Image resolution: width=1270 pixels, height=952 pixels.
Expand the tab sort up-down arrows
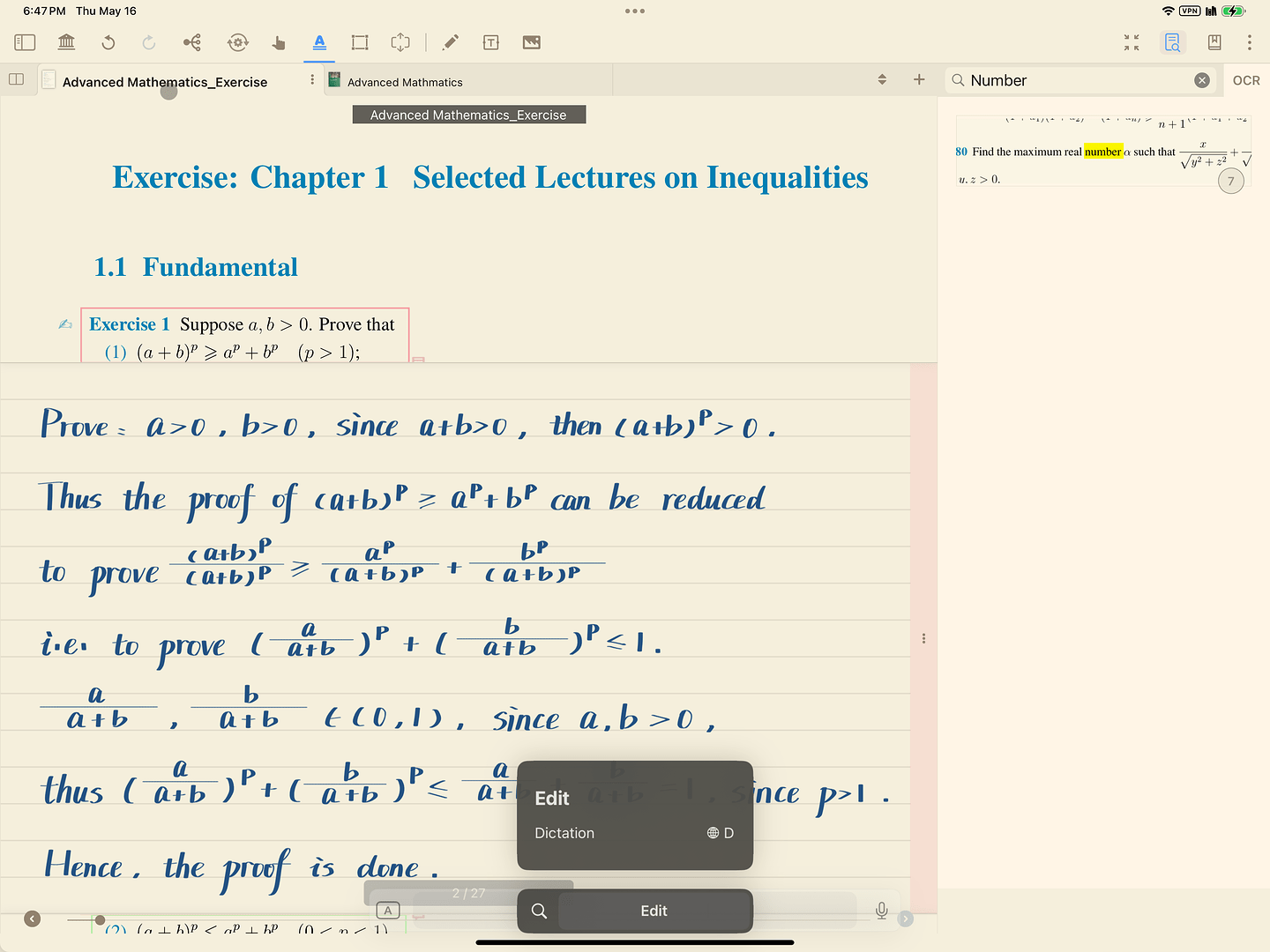tap(882, 79)
